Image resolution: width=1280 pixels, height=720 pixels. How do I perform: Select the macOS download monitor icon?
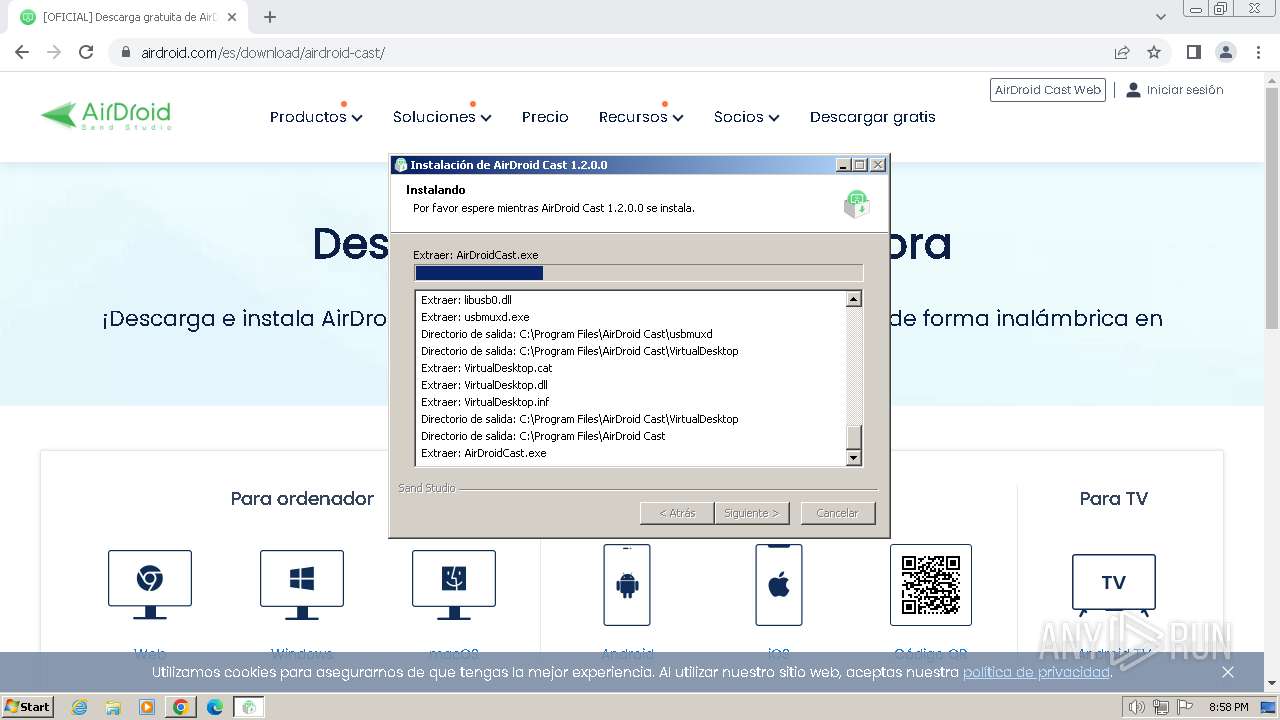(454, 584)
